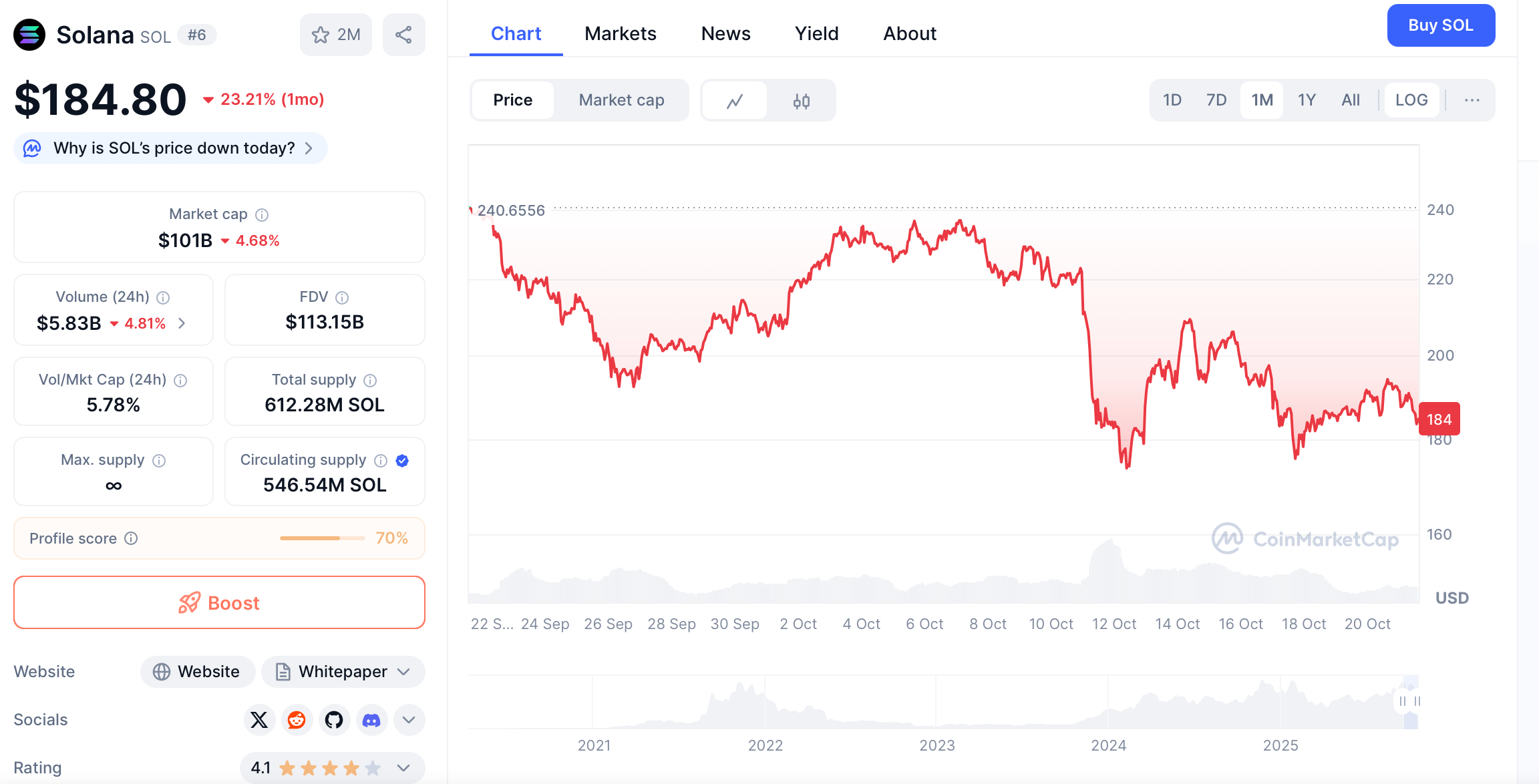Expand the Socials list chevron

(409, 720)
